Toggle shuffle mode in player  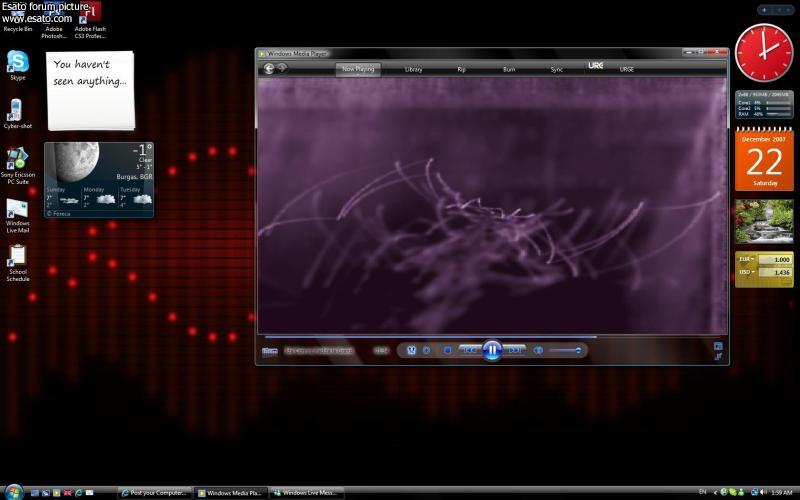point(411,351)
